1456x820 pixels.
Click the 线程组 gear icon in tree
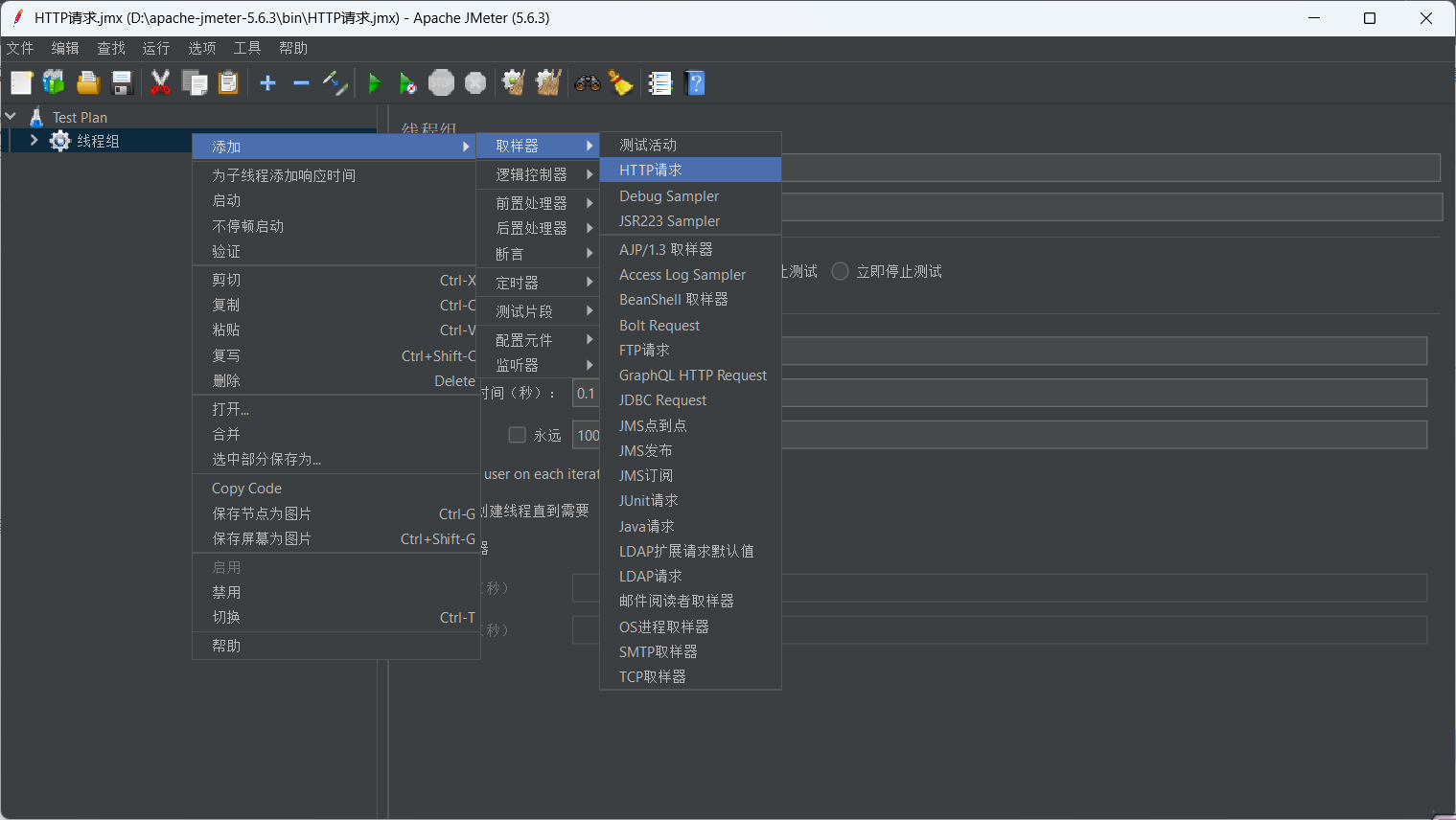60,141
